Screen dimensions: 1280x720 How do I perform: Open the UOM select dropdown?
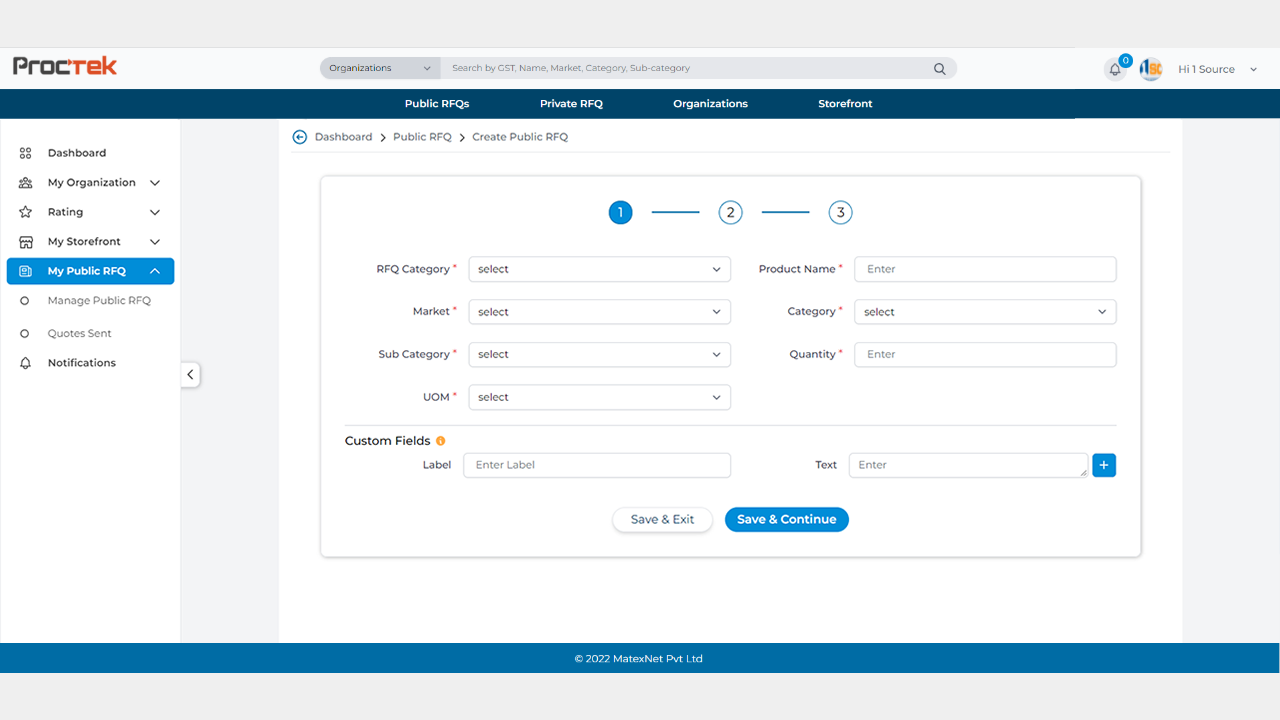[x=599, y=397]
